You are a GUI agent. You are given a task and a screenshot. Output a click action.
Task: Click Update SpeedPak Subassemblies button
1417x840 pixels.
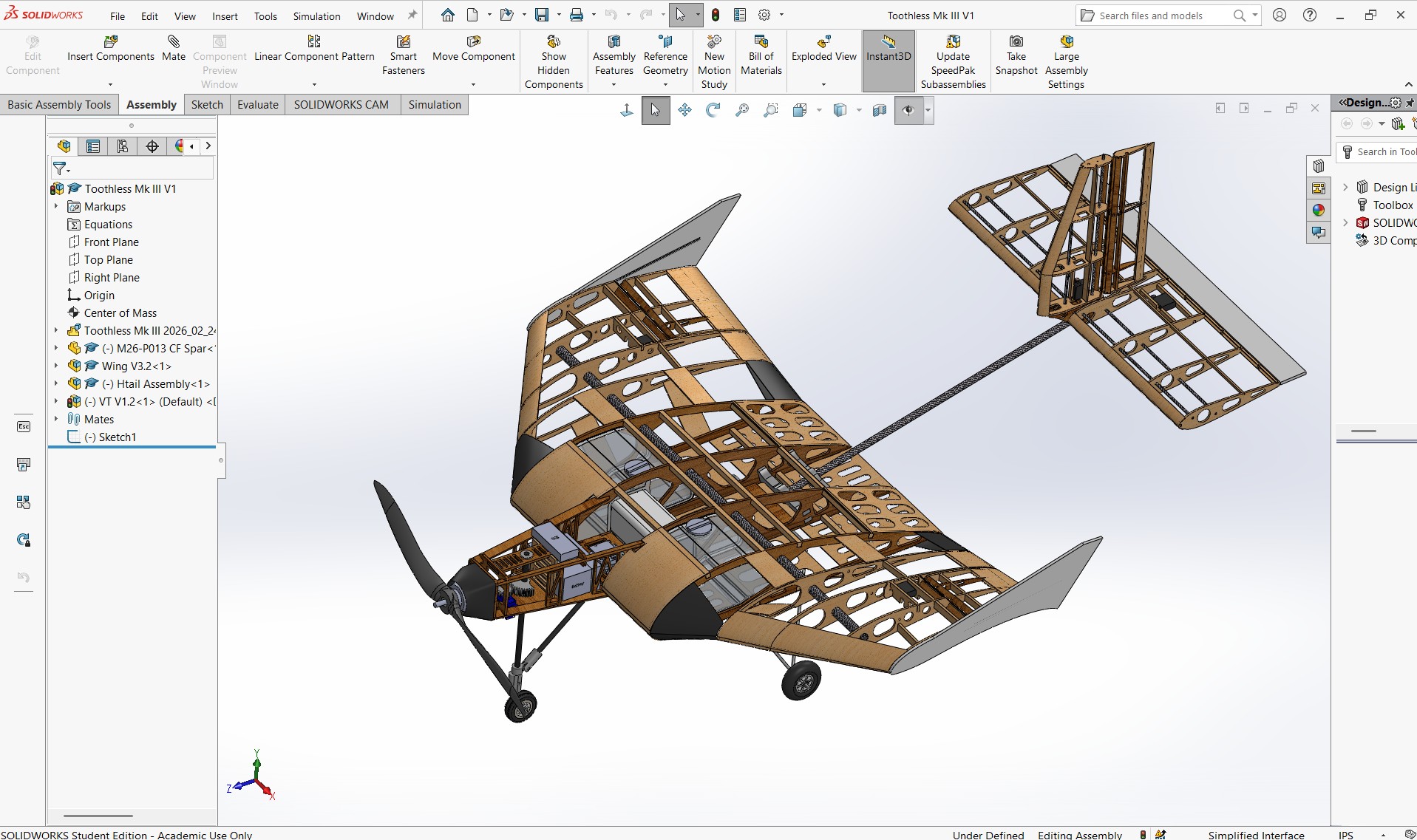pyautogui.click(x=953, y=62)
